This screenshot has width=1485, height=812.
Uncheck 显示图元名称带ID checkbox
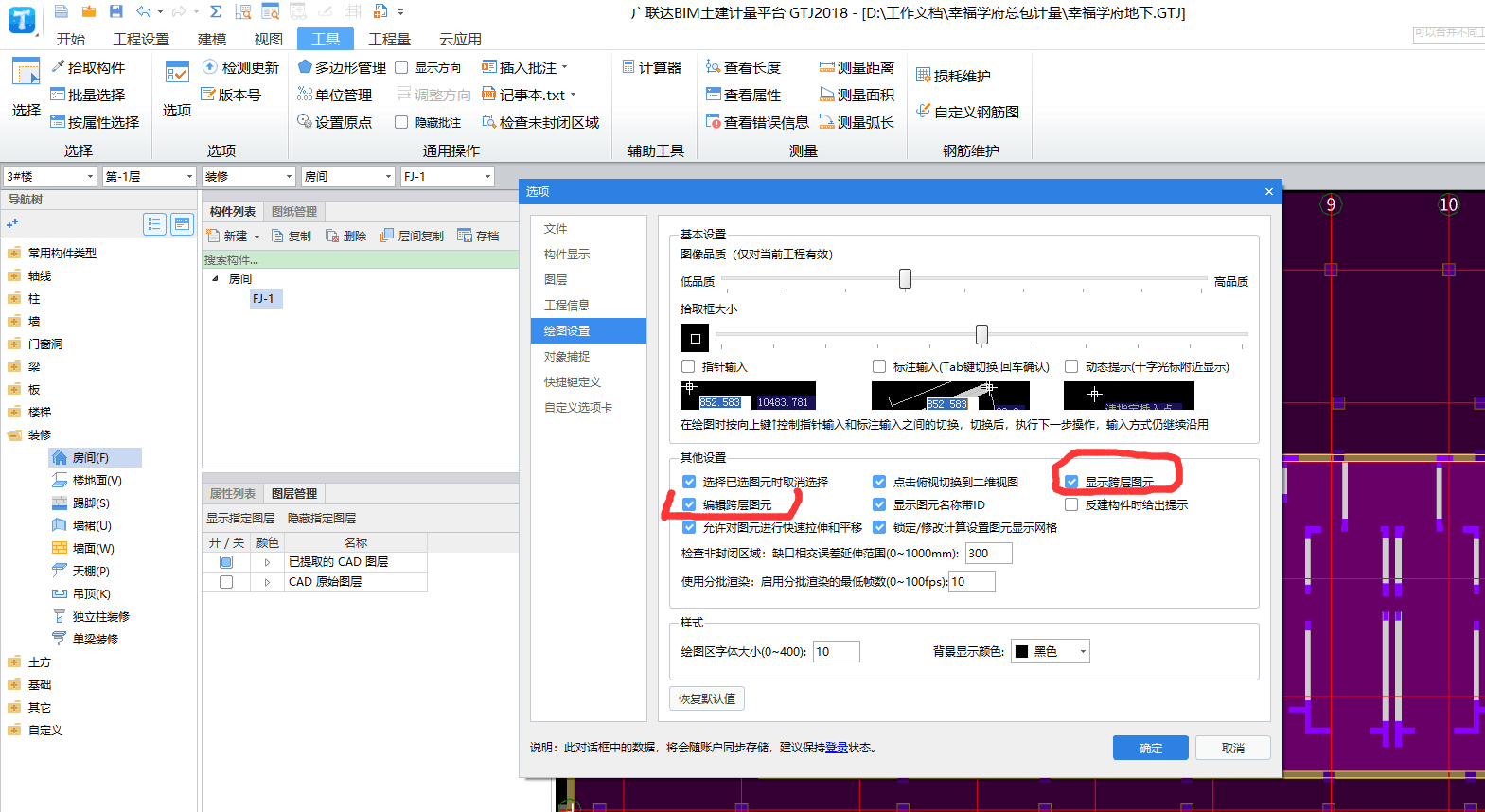[x=879, y=504]
